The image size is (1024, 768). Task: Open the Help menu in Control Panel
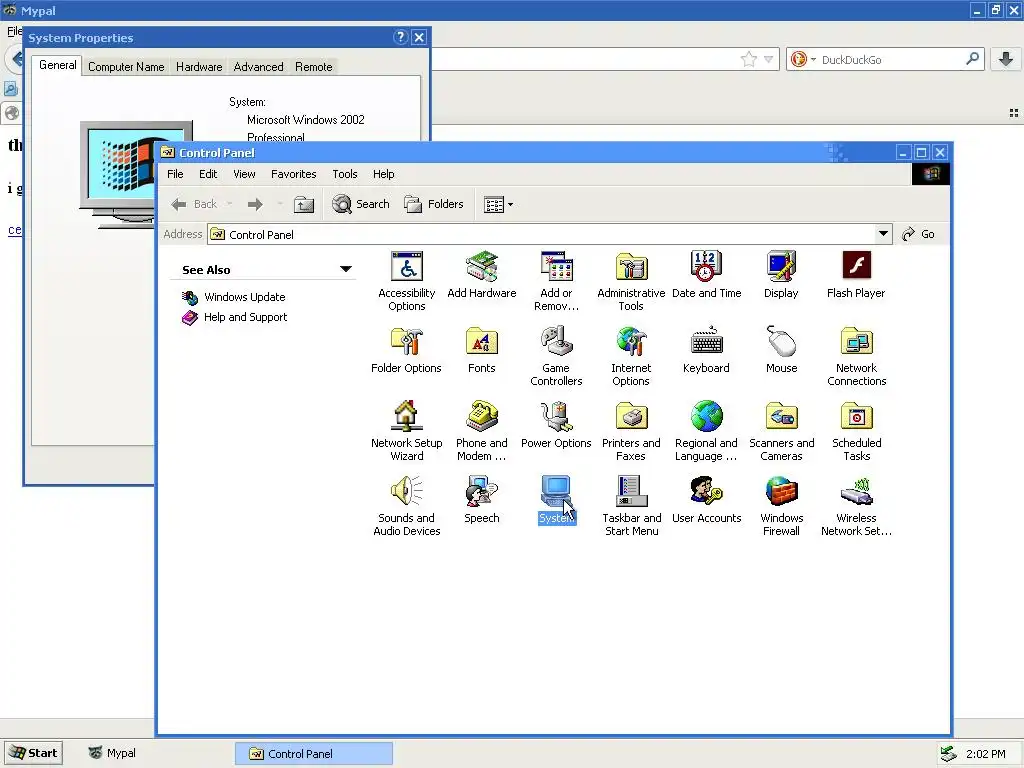coord(383,174)
